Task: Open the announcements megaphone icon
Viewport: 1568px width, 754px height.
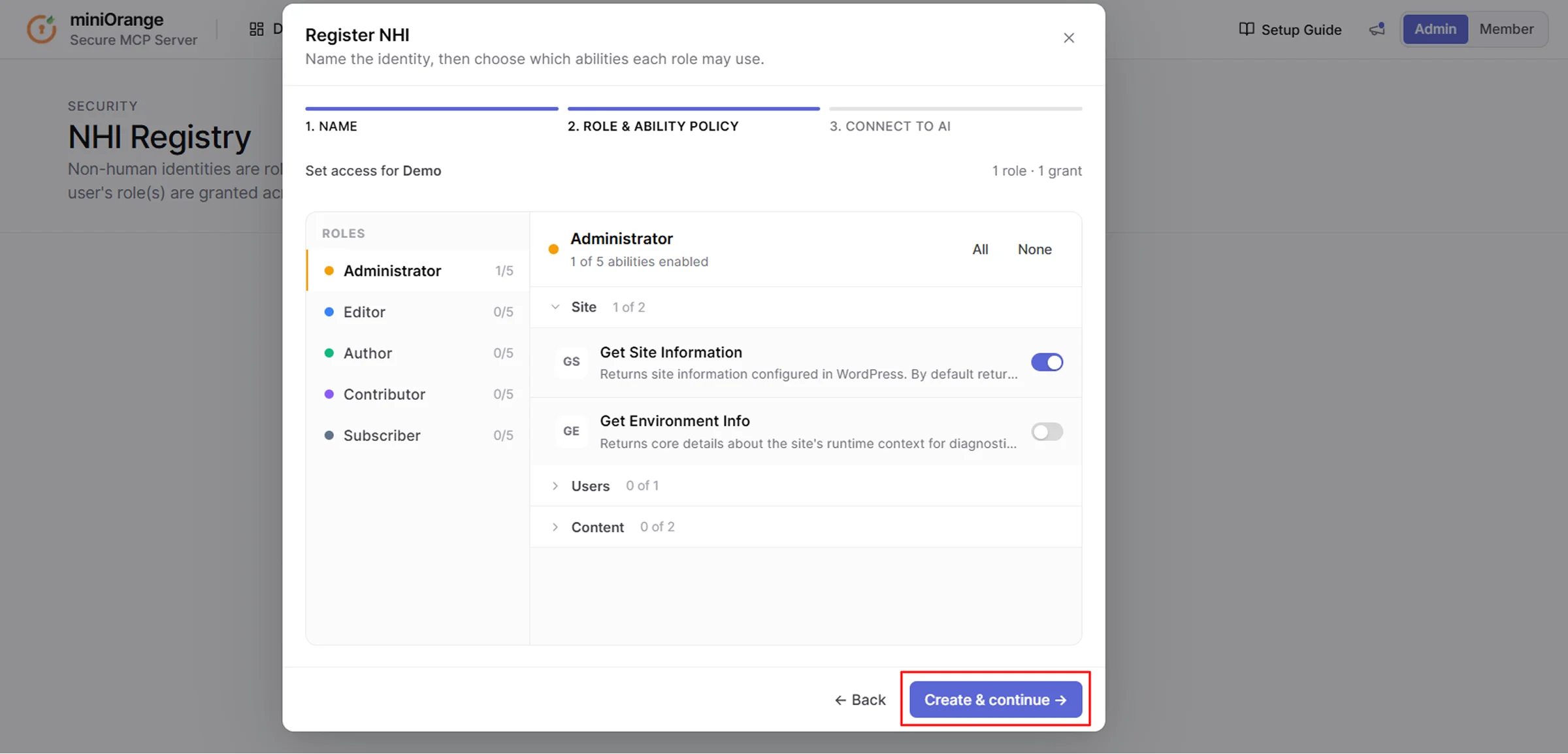Action: 1377,29
